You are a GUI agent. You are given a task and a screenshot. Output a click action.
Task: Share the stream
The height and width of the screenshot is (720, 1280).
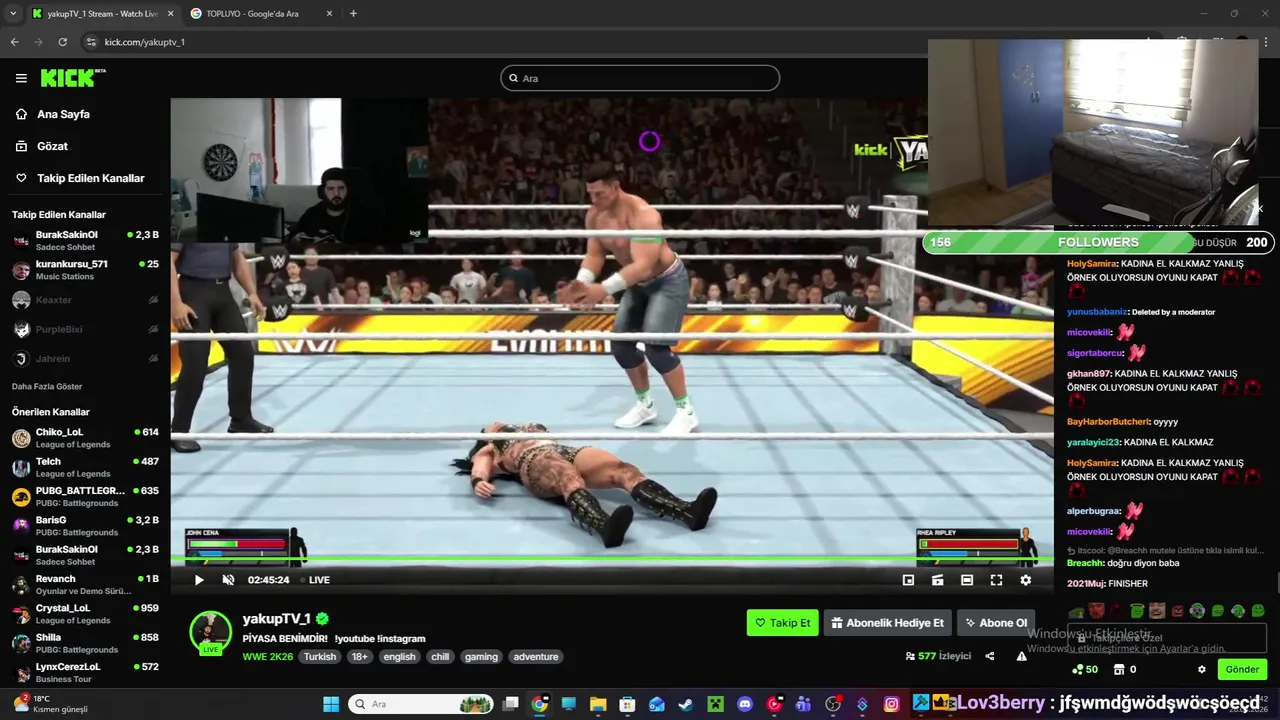(990, 656)
